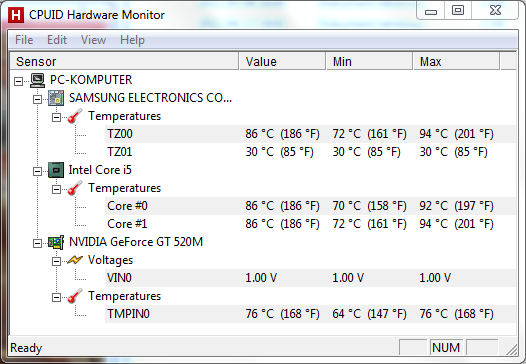Click TZ00 max value 94 °C (201 °F)
The width and height of the screenshot is (526, 364).
(457, 134)
